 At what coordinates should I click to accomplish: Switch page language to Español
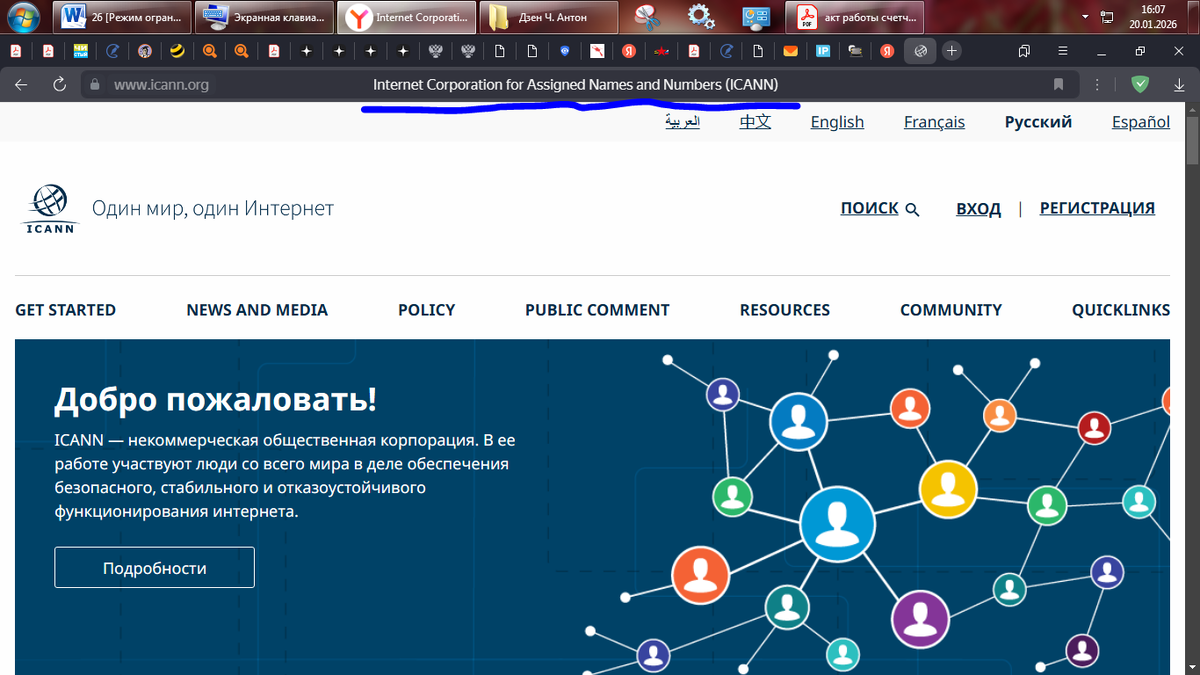(1141, 122)
